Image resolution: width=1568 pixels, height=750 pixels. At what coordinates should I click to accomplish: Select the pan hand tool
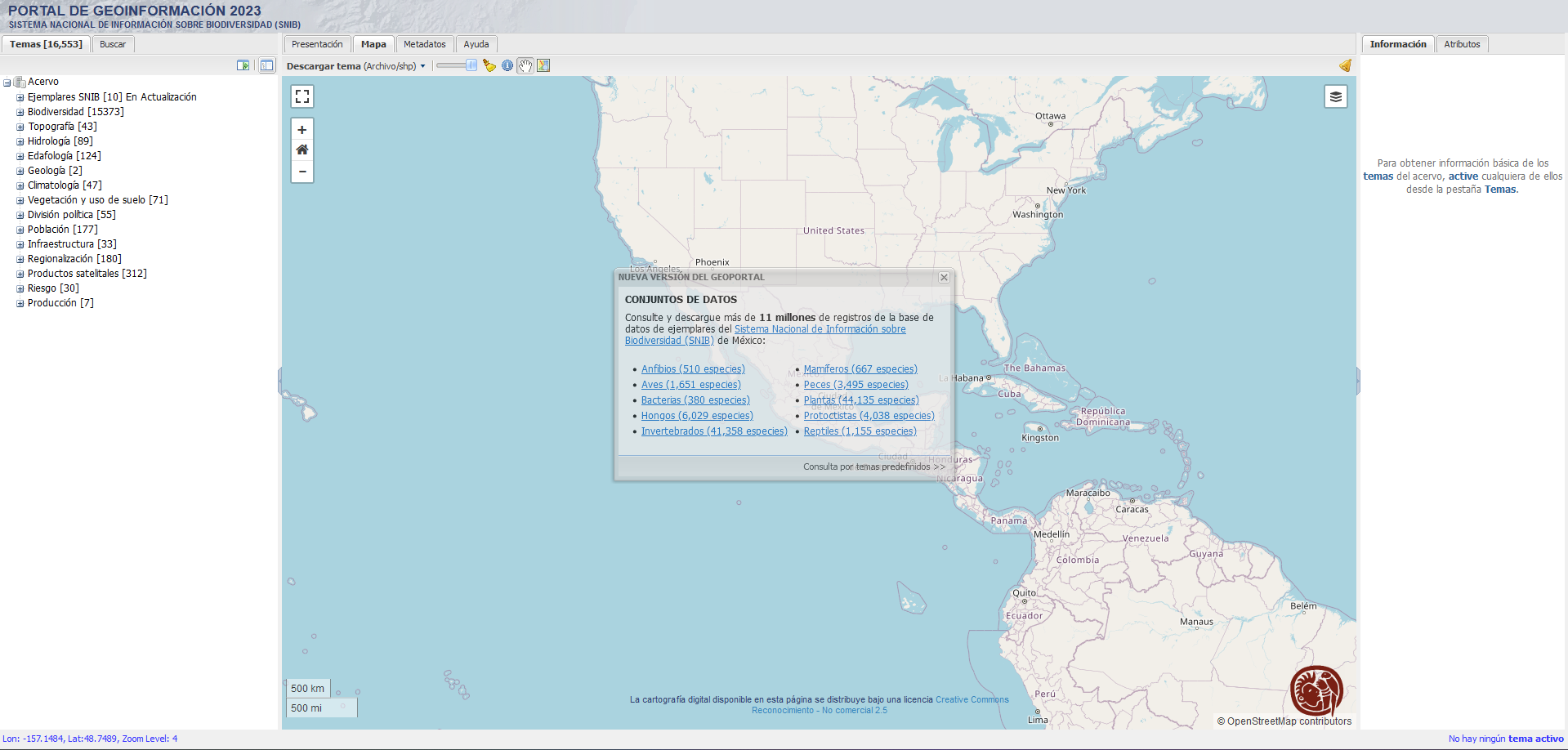tap(525, 65)
